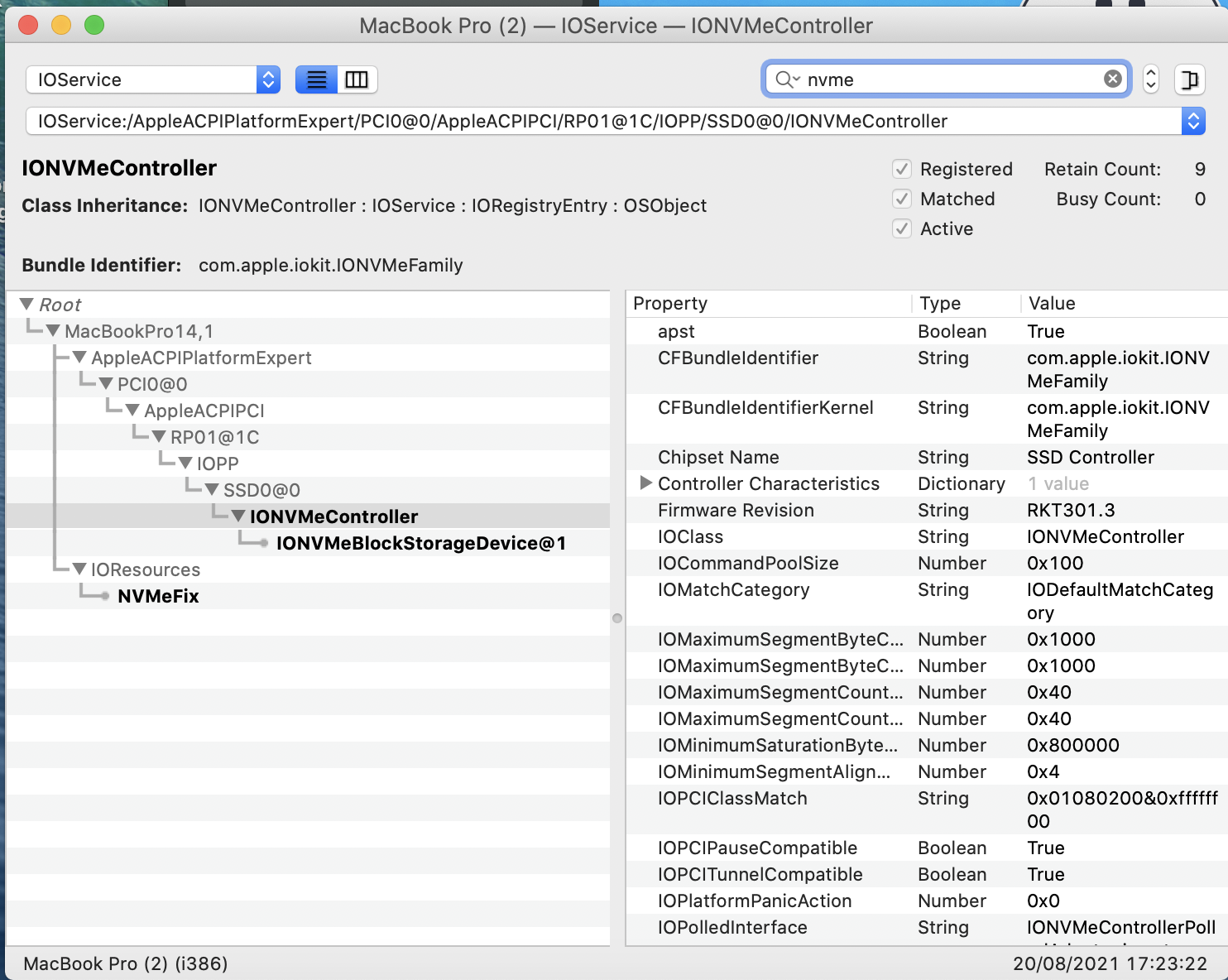1228x980 pixels.
Task: Toggle the Registered checkbox
Action: (902, 170)
